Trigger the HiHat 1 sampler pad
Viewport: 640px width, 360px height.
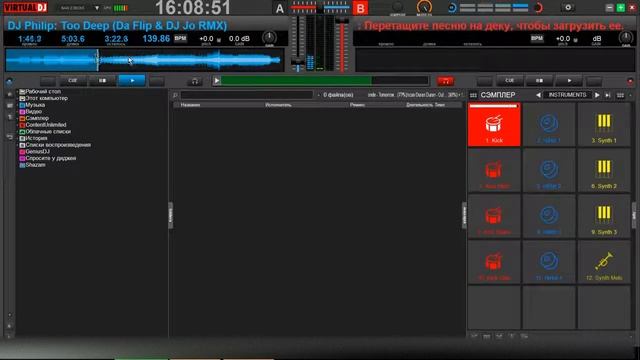pyautogui.click(x=549, y=124)
